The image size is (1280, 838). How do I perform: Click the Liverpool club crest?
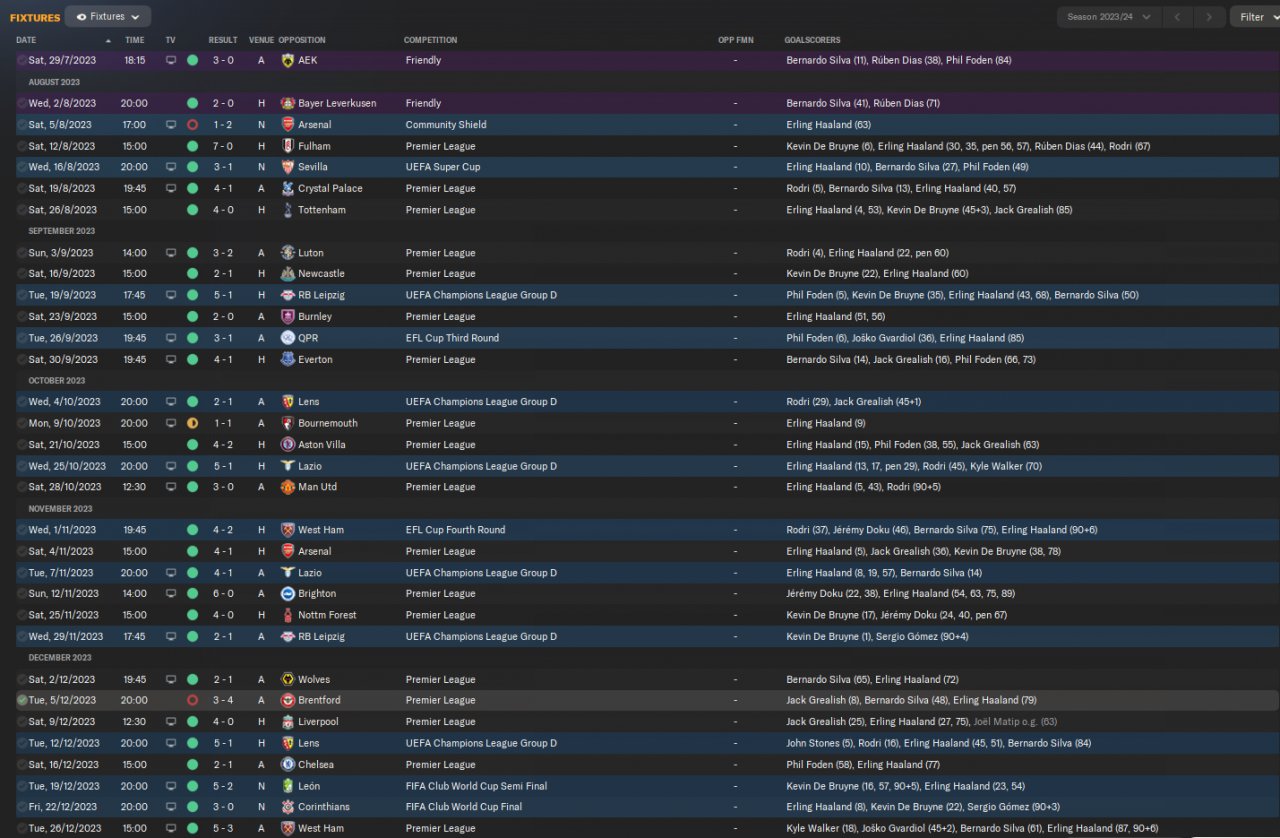(x=288, y=722)
